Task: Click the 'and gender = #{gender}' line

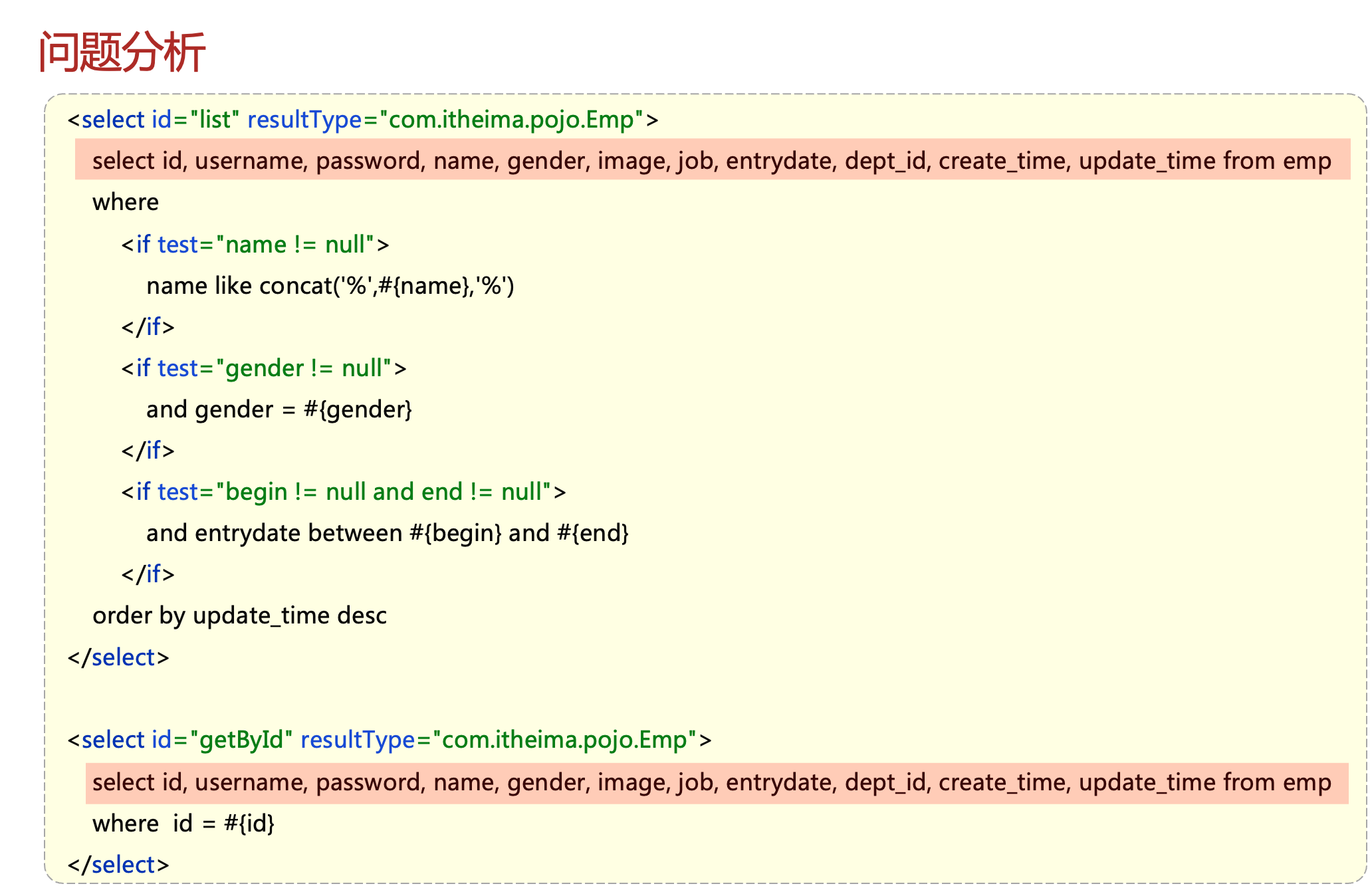Action: click(279, 409)
